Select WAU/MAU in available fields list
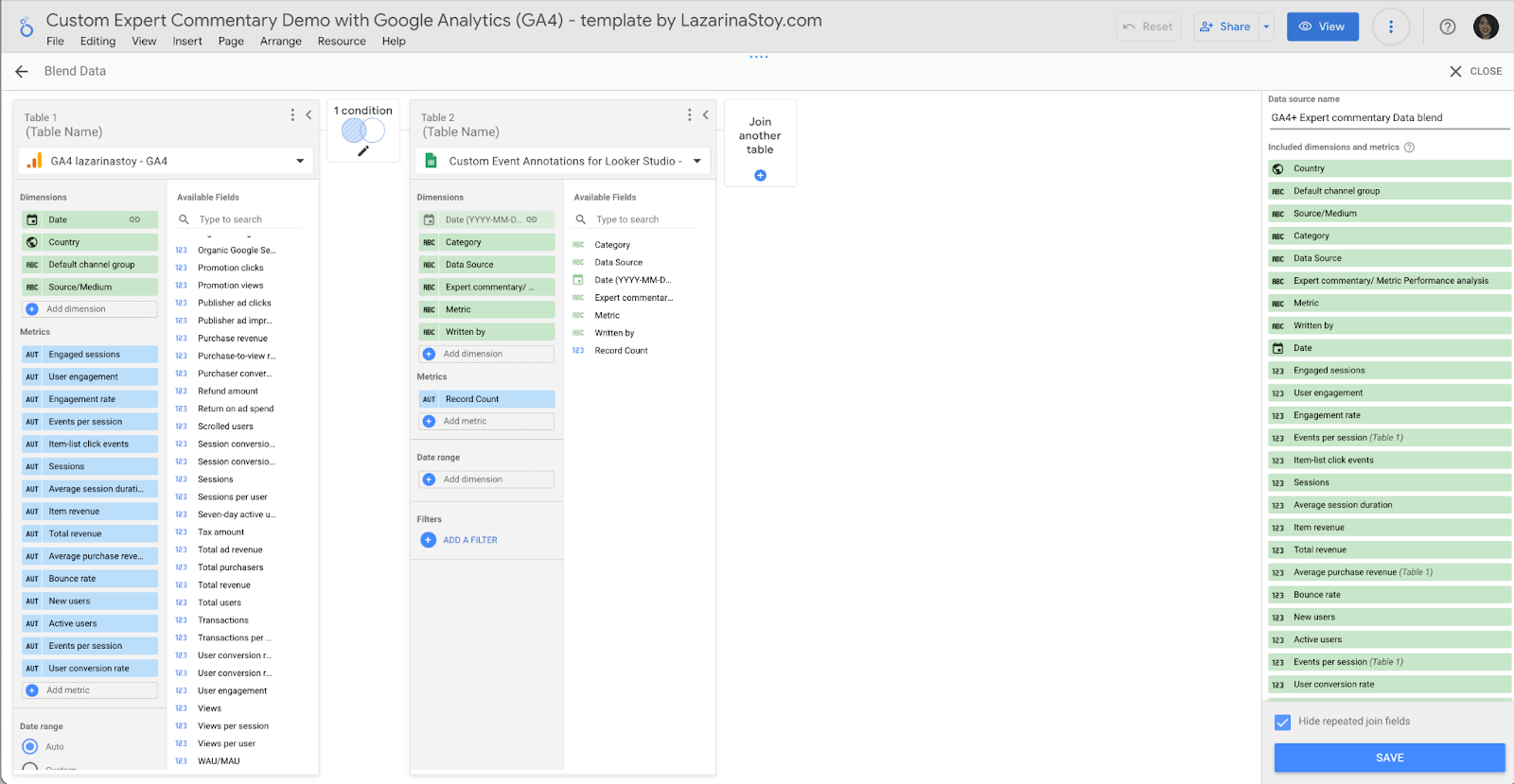 (219, 761)
